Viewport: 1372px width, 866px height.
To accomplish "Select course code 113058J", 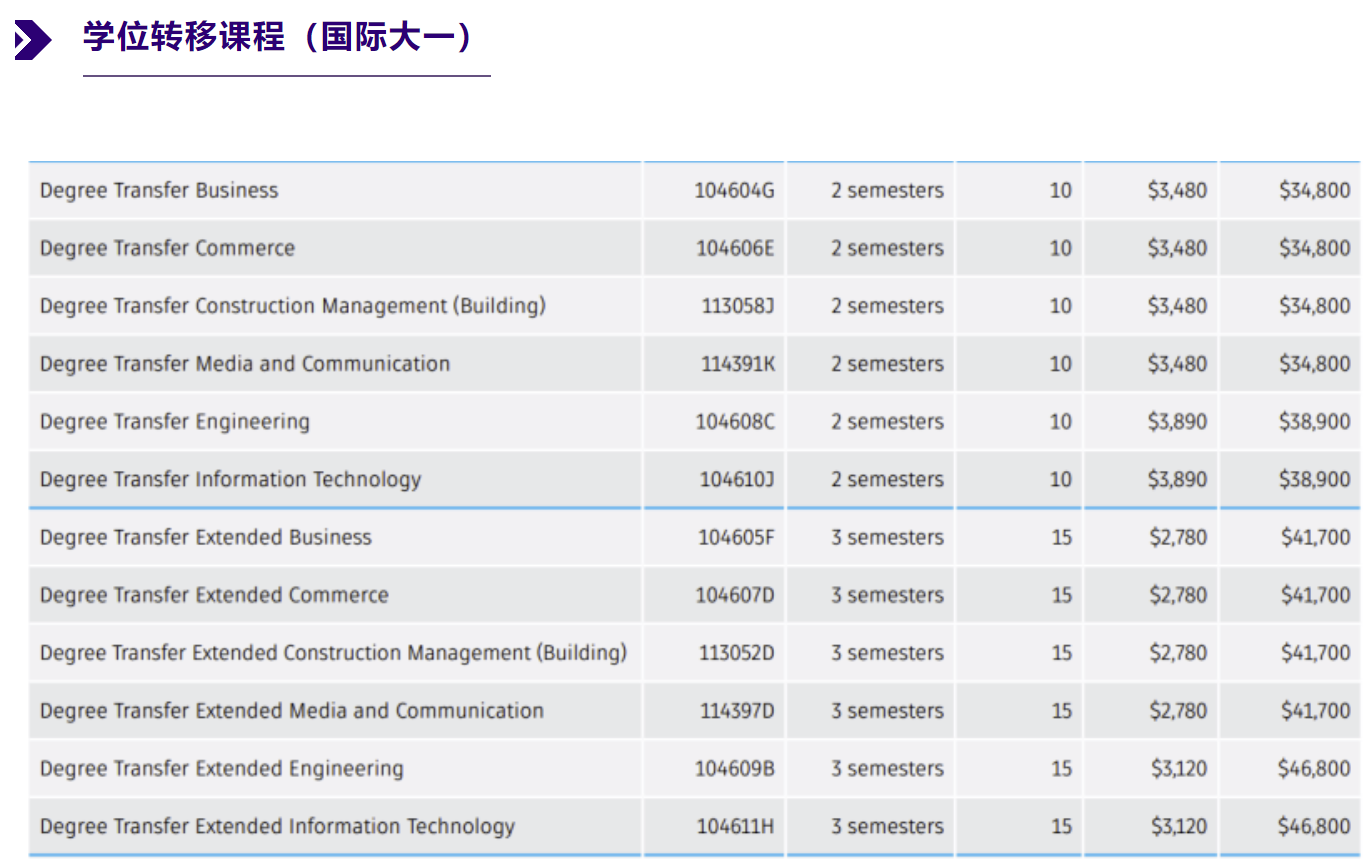I will click(737, 306).
